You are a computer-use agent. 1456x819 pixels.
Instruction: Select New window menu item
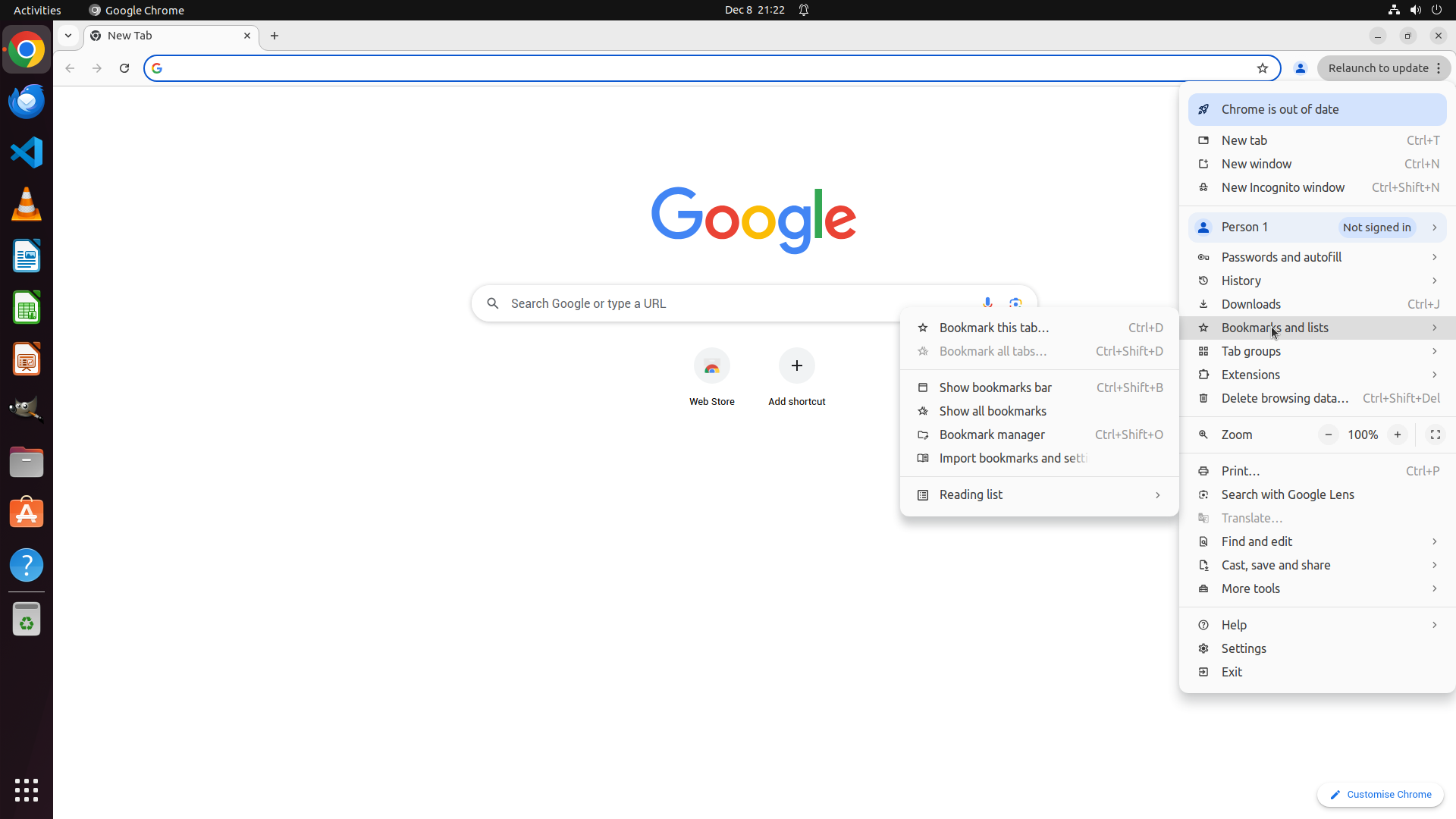(1317, 164)
